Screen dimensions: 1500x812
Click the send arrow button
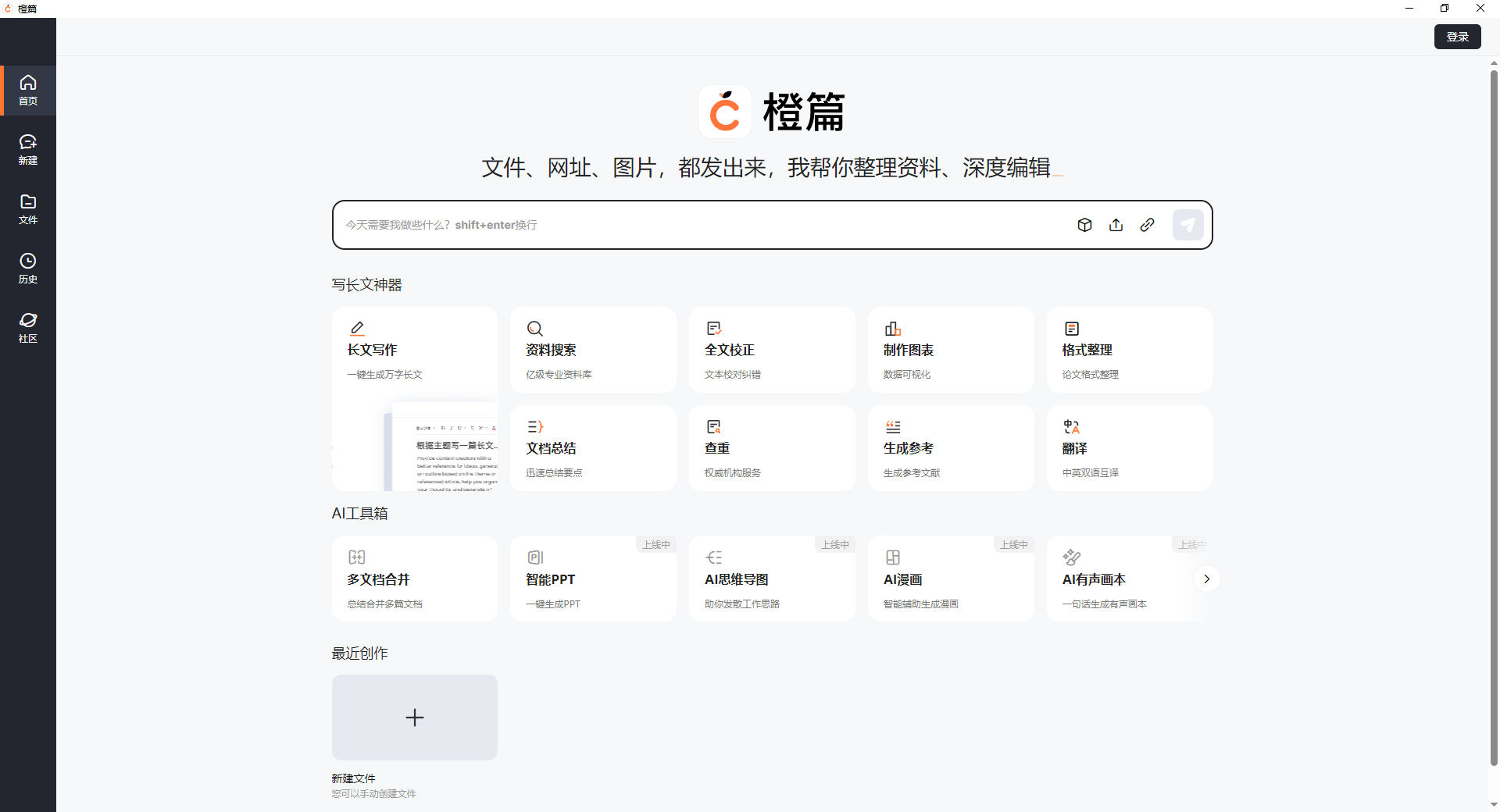point(1187,225)
